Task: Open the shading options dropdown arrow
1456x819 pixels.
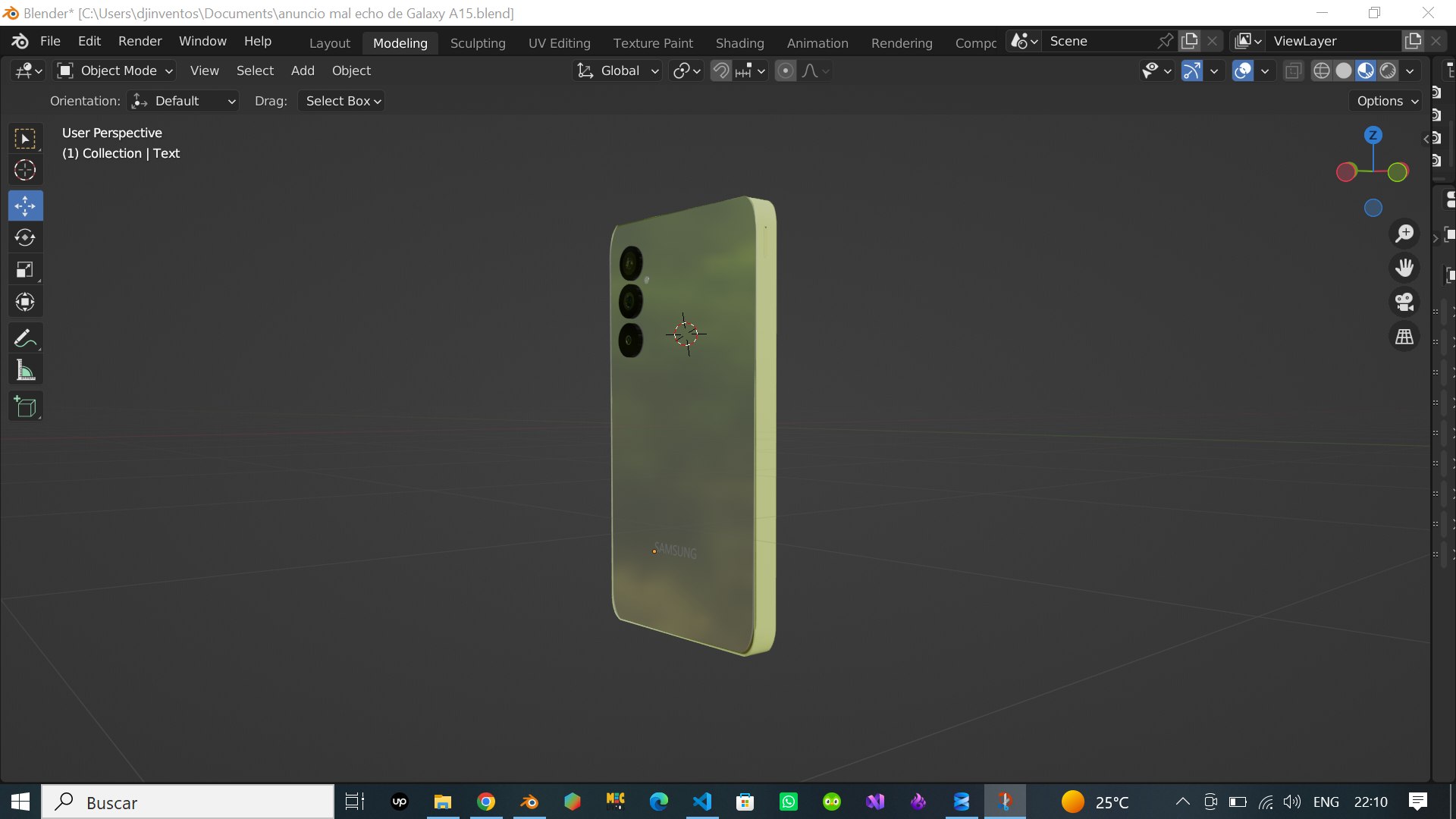Action: pos(1410,71)
